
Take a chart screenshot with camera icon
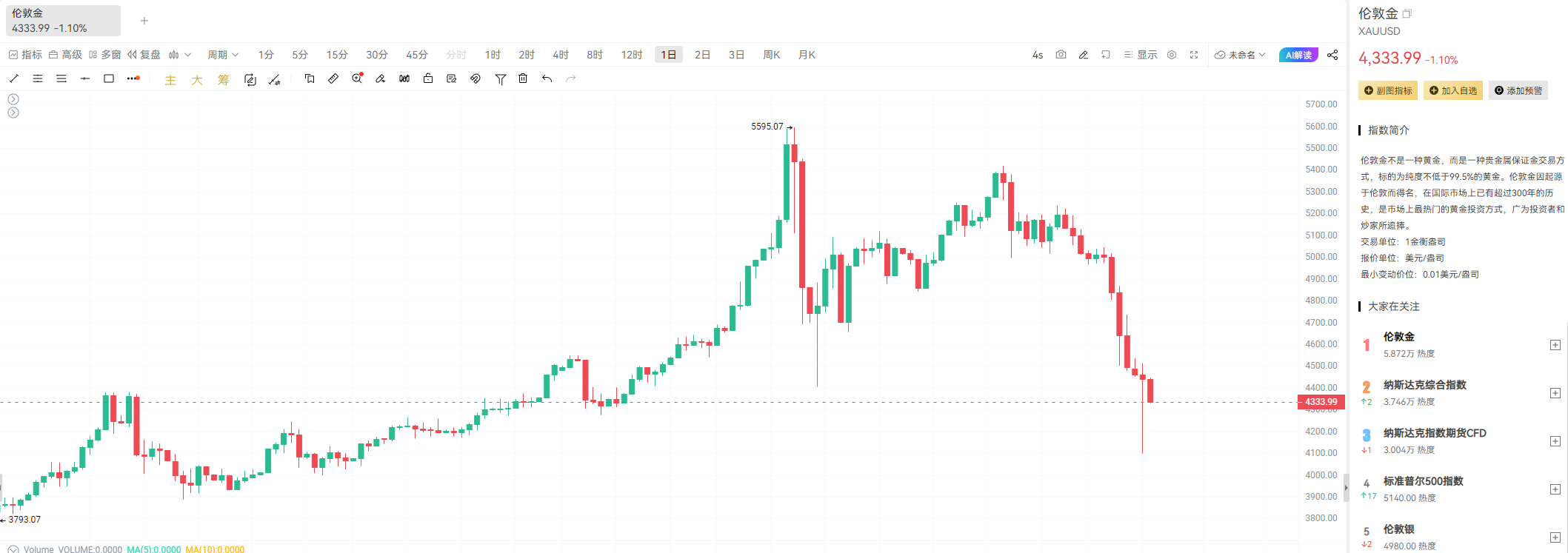[1061, 55]
